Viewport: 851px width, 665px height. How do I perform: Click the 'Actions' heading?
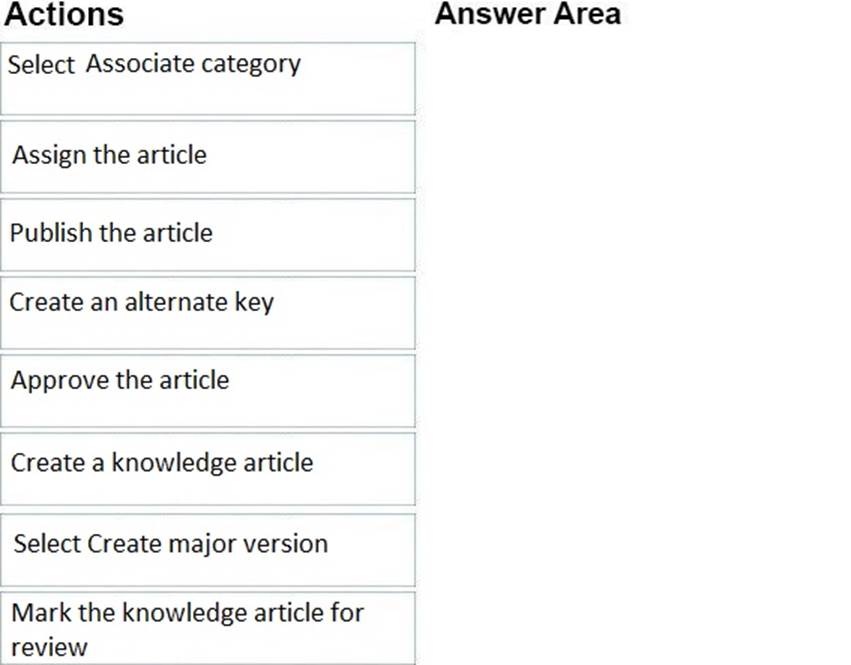pos(64,15)
